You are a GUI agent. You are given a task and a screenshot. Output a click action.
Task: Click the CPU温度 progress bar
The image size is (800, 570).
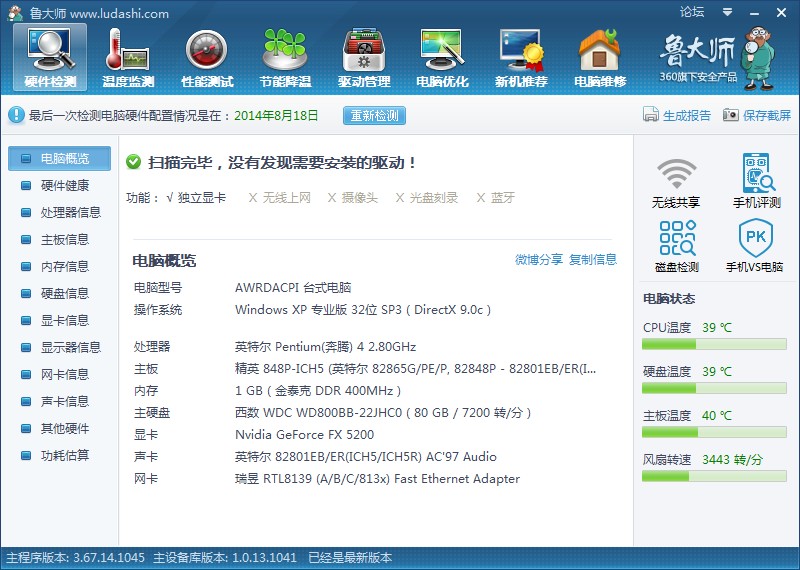coord(714,344)
